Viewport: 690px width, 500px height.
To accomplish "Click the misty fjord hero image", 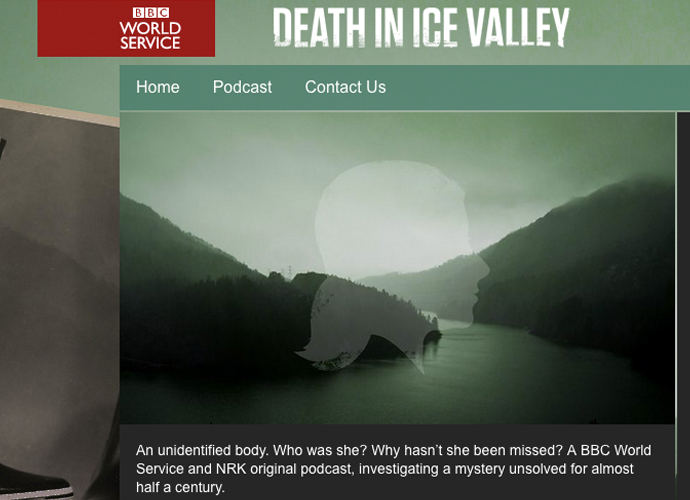I will 397,268.
